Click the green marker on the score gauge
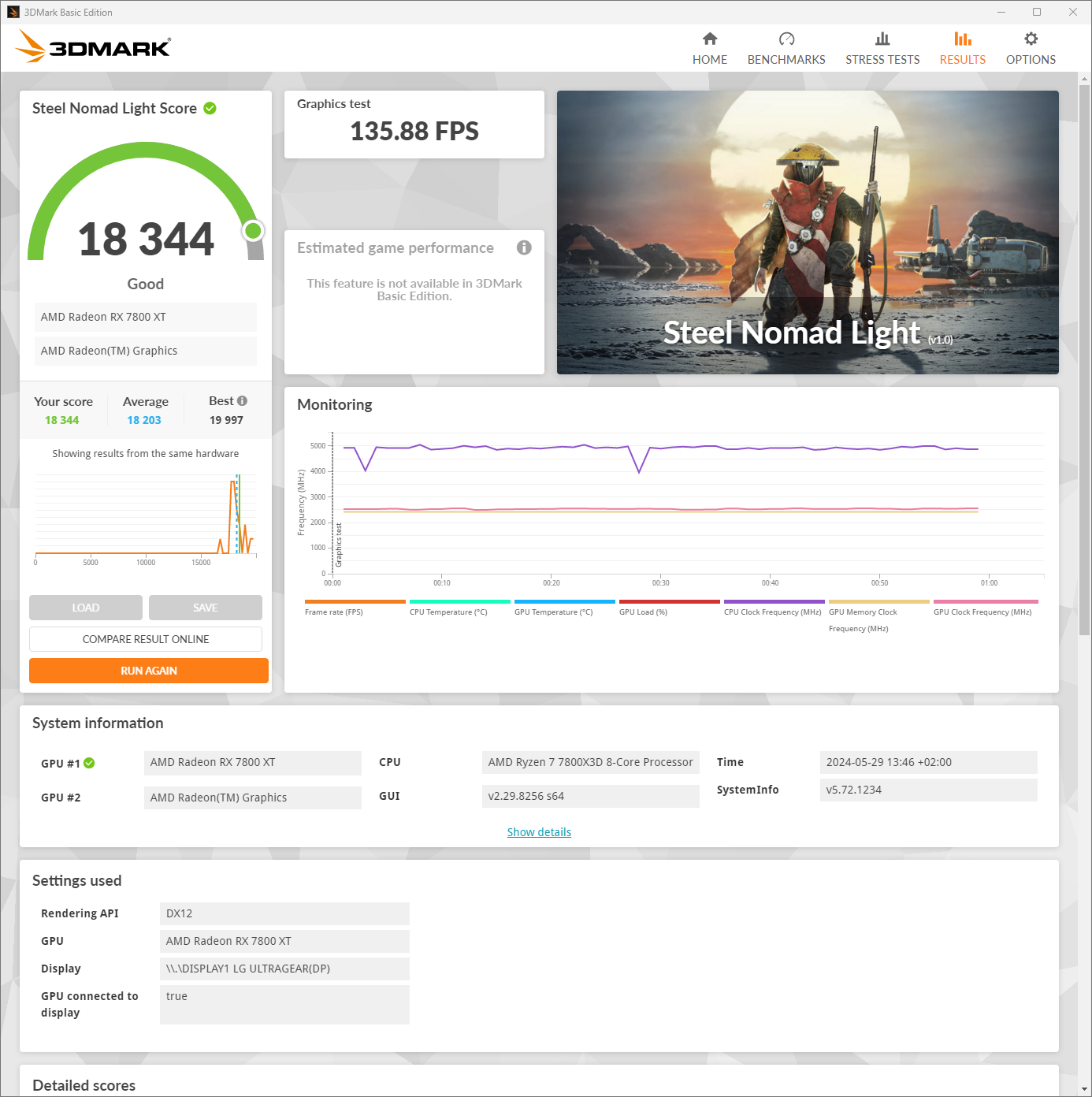This screenshot has height=1097, width=1092. pyautogui.click(x=253, y=230)
